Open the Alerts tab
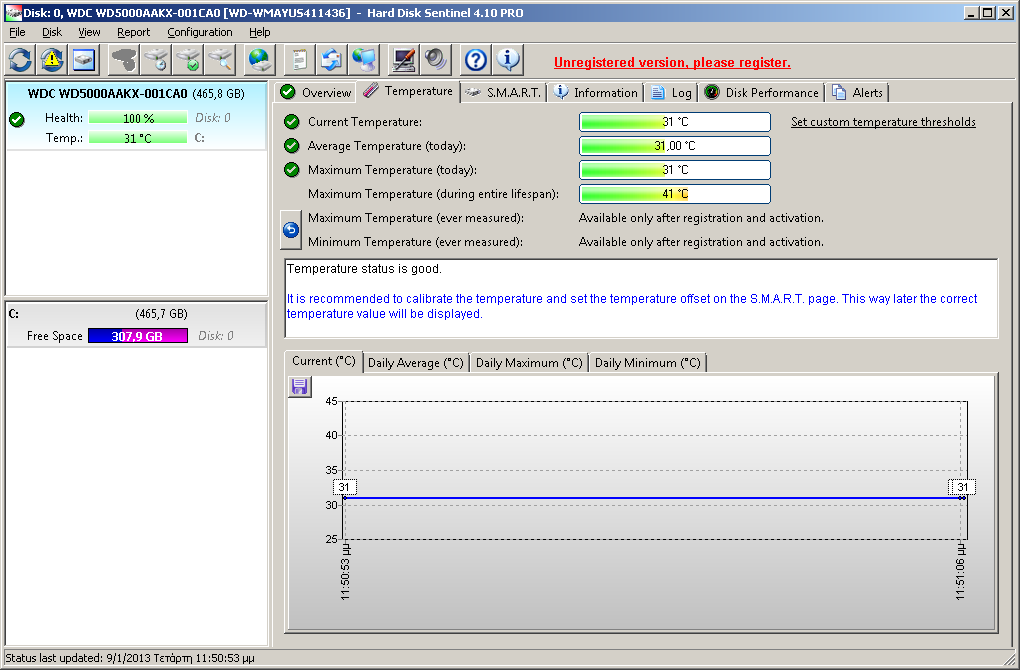This screenshot has width=1020, height=670. pos(857,92)
